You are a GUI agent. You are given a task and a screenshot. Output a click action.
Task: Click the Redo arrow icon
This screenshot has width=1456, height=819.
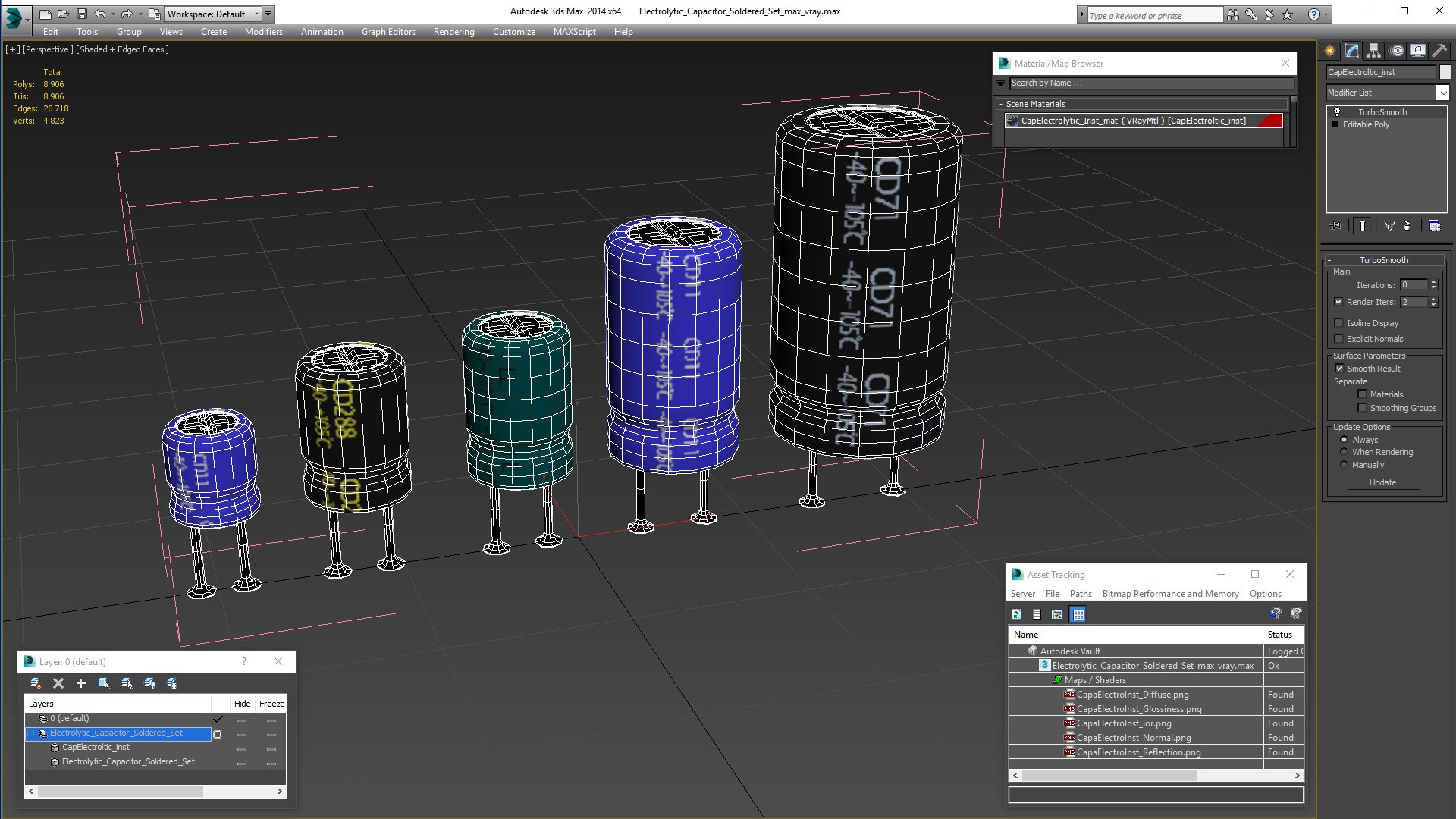[x=126, y=14]
